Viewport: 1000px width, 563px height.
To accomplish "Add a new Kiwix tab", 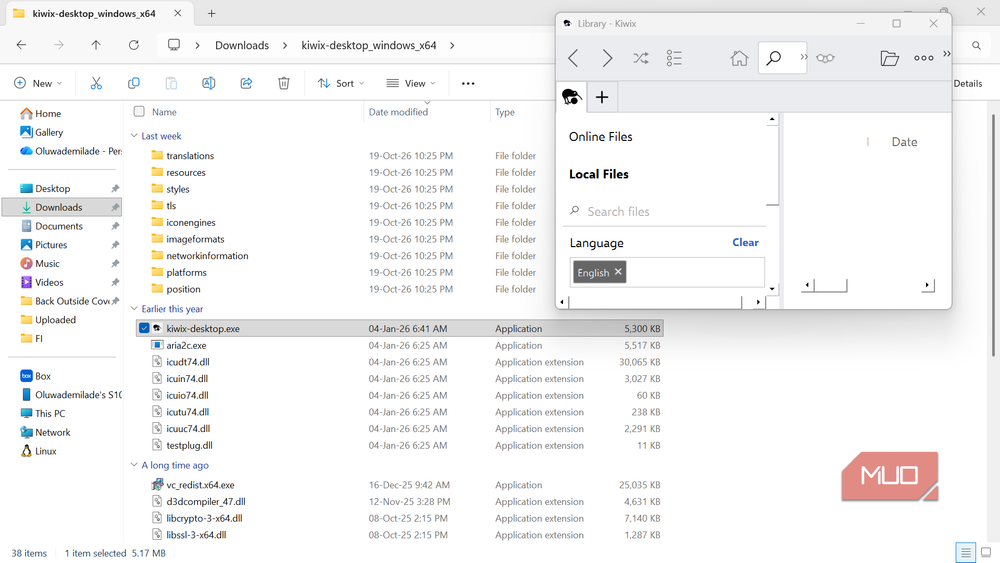I will point(601,97).
